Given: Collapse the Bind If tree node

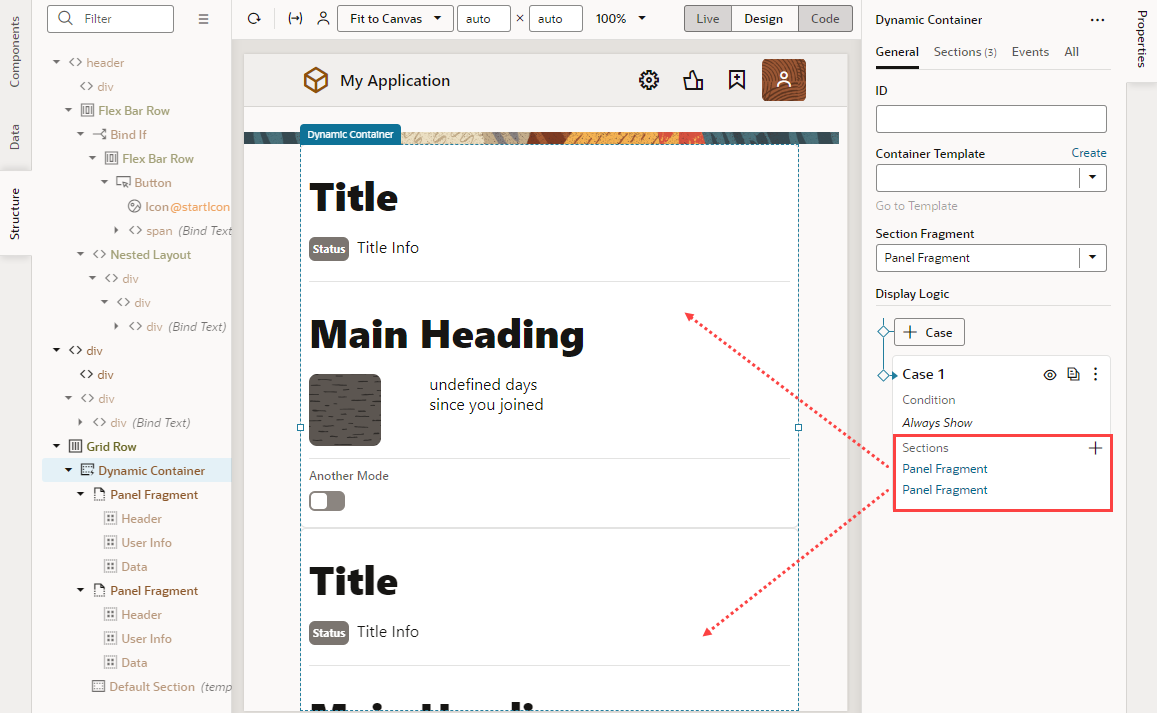Looking at the screenshot, I should click(x=80, y=134).
